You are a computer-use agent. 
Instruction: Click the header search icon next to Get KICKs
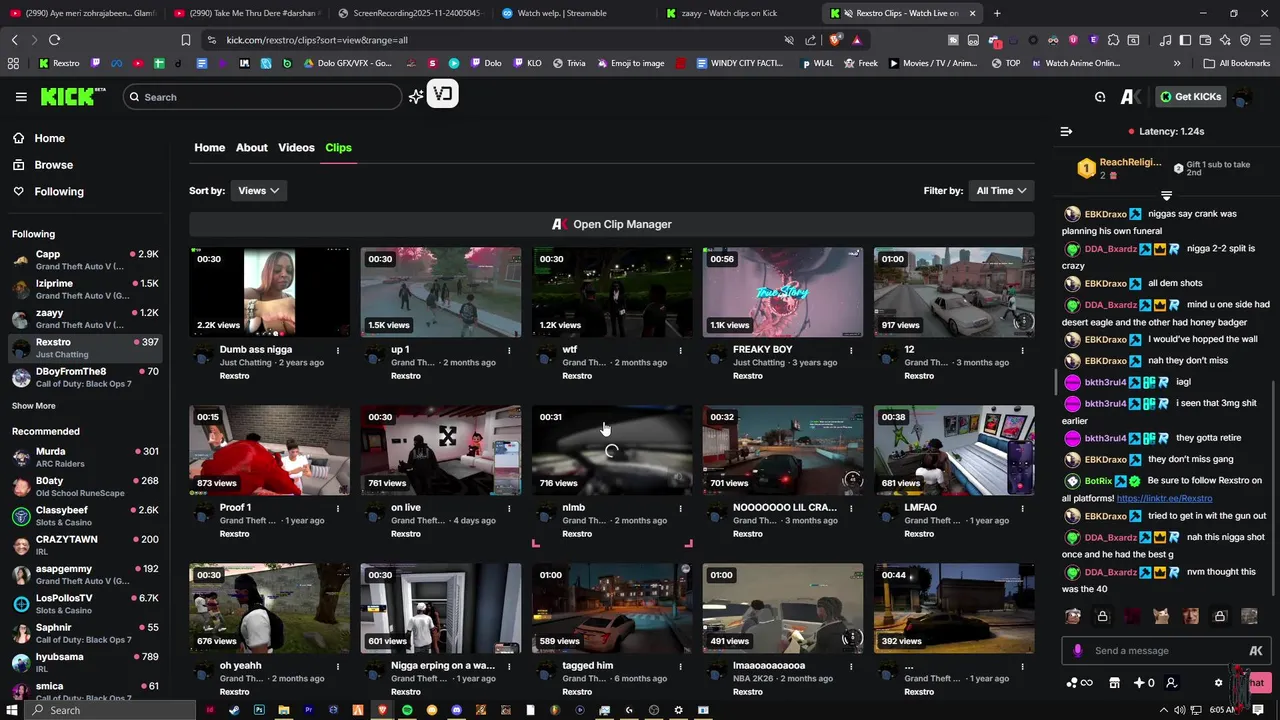pos(1100,97)
